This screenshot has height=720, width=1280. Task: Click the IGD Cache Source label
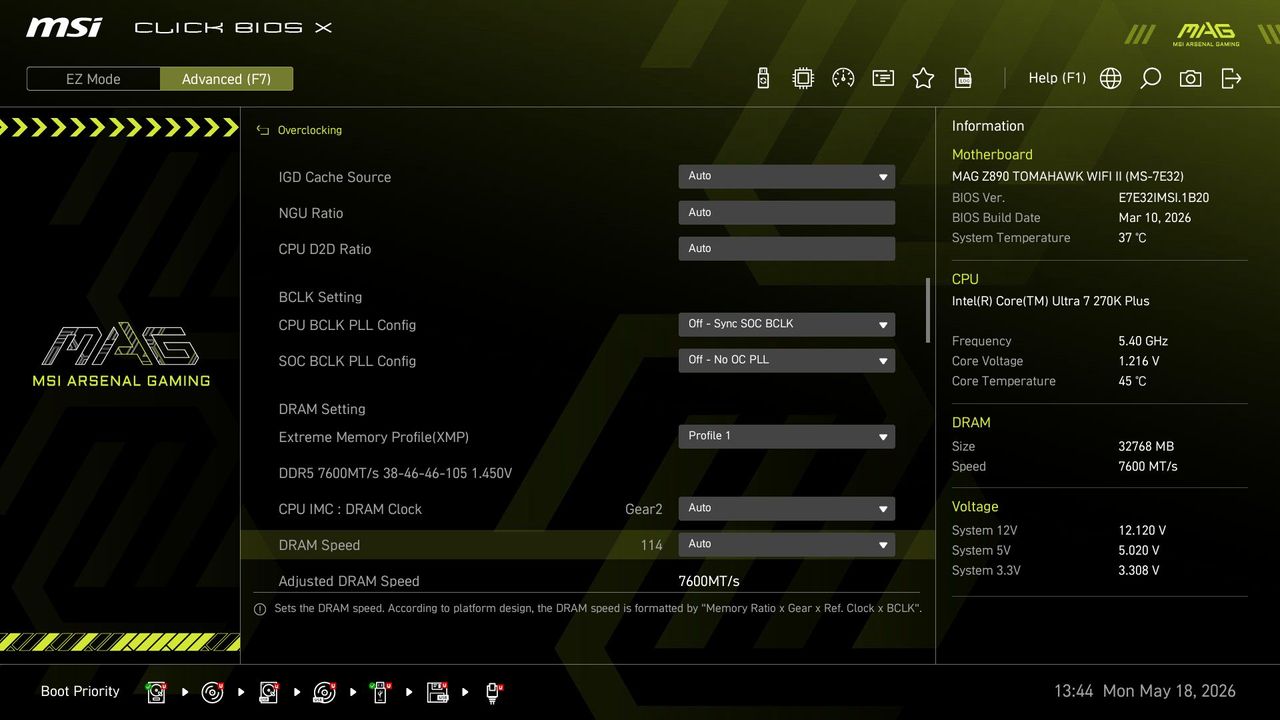pyautogui.click(x=334, y=177)
